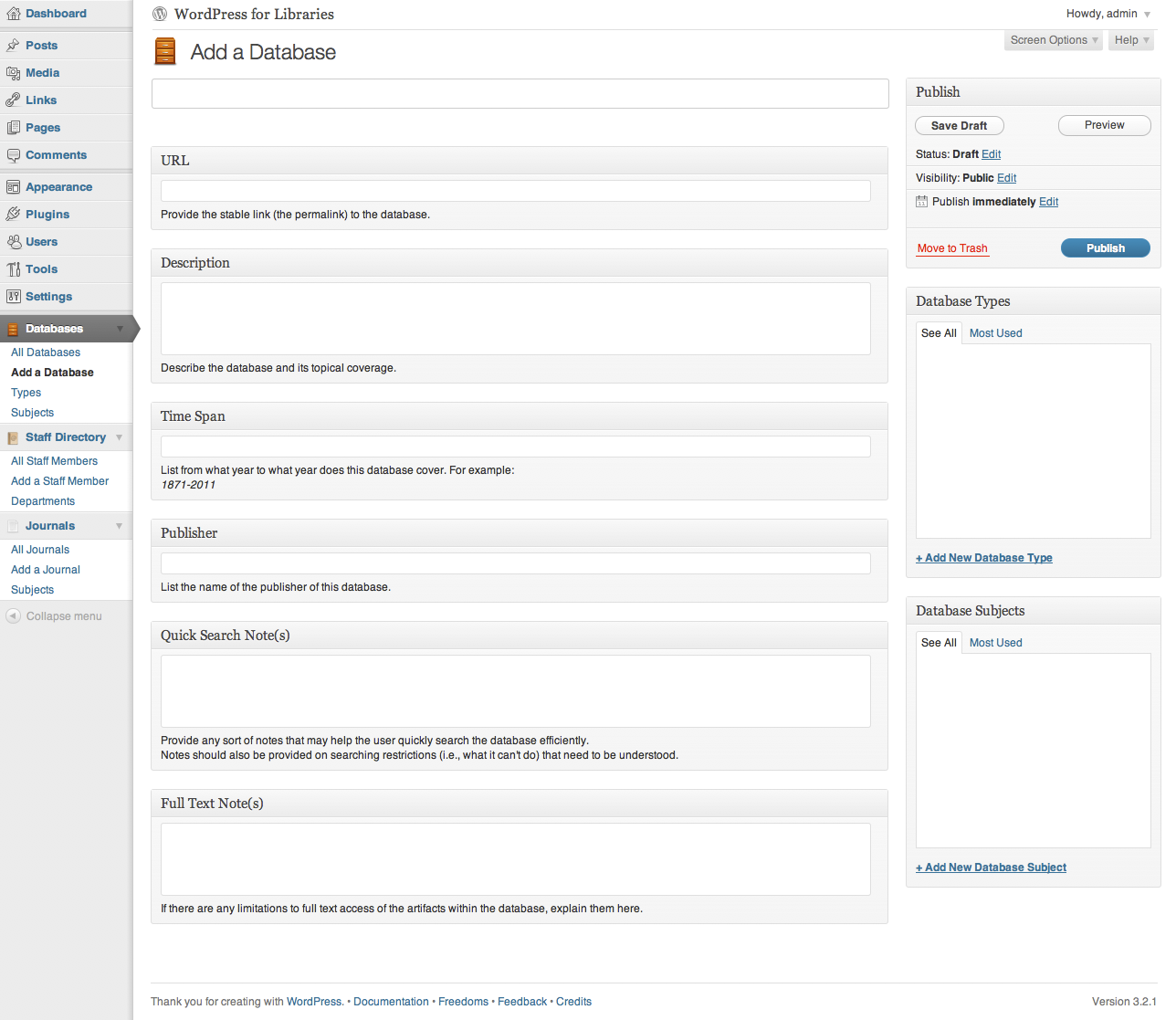Select Add a Database submenu item
This screenshot has width=1176, height=1020.
52,373
